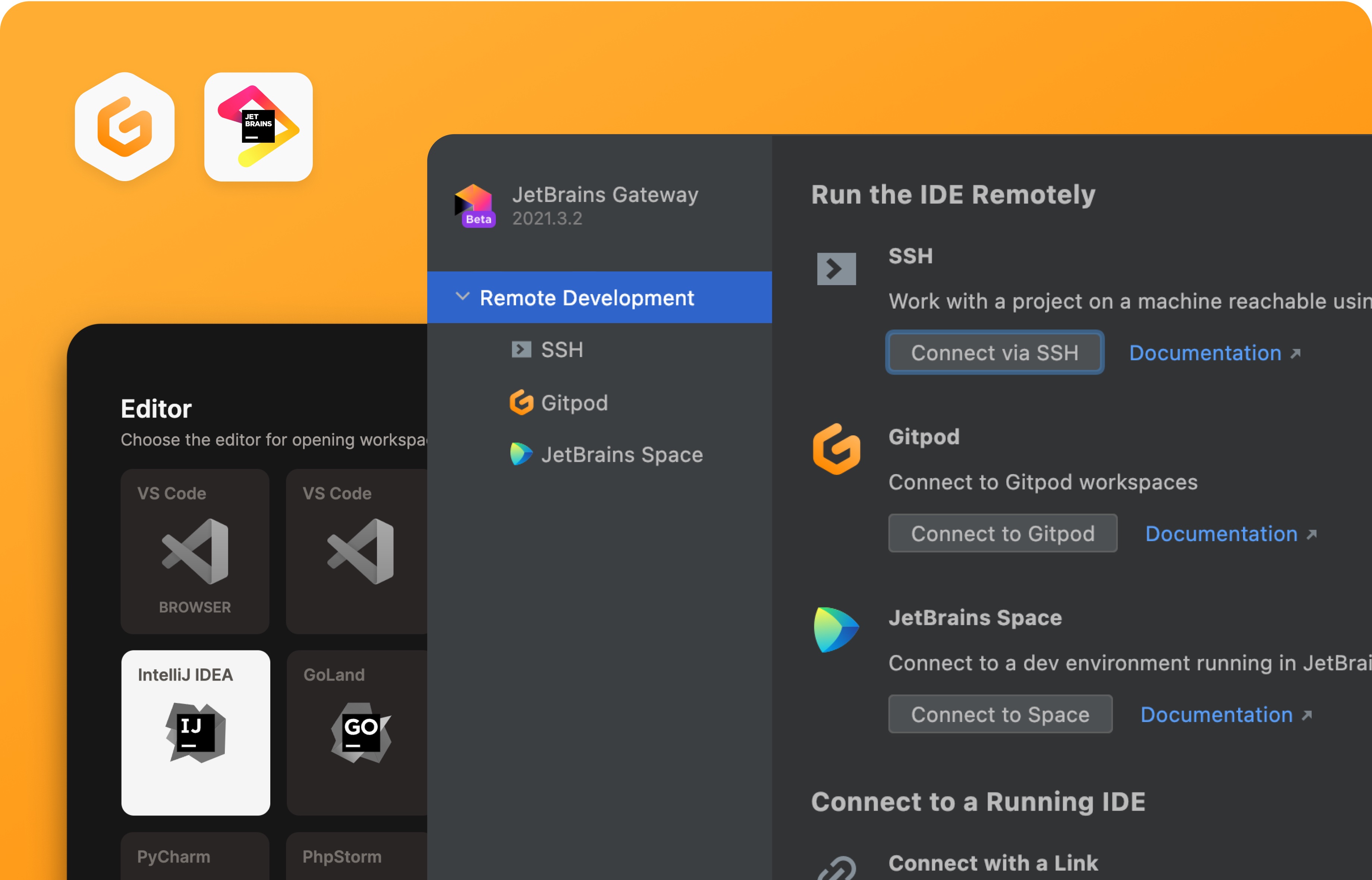Click the IntelliJ IDEA IJ icon
This screenshot has width=1372, height=880.
click(x=195, y=732)
